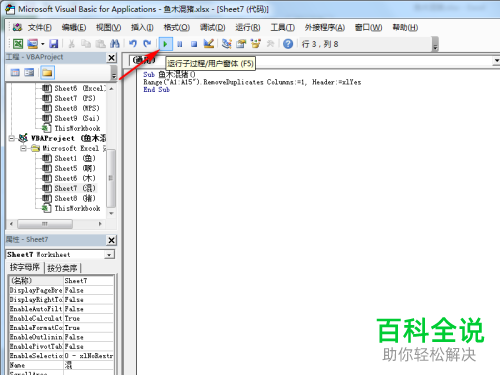Viewport: 500px width, 375px height.
Task: Open the 插入(I) menu
Action: (142, 27)
